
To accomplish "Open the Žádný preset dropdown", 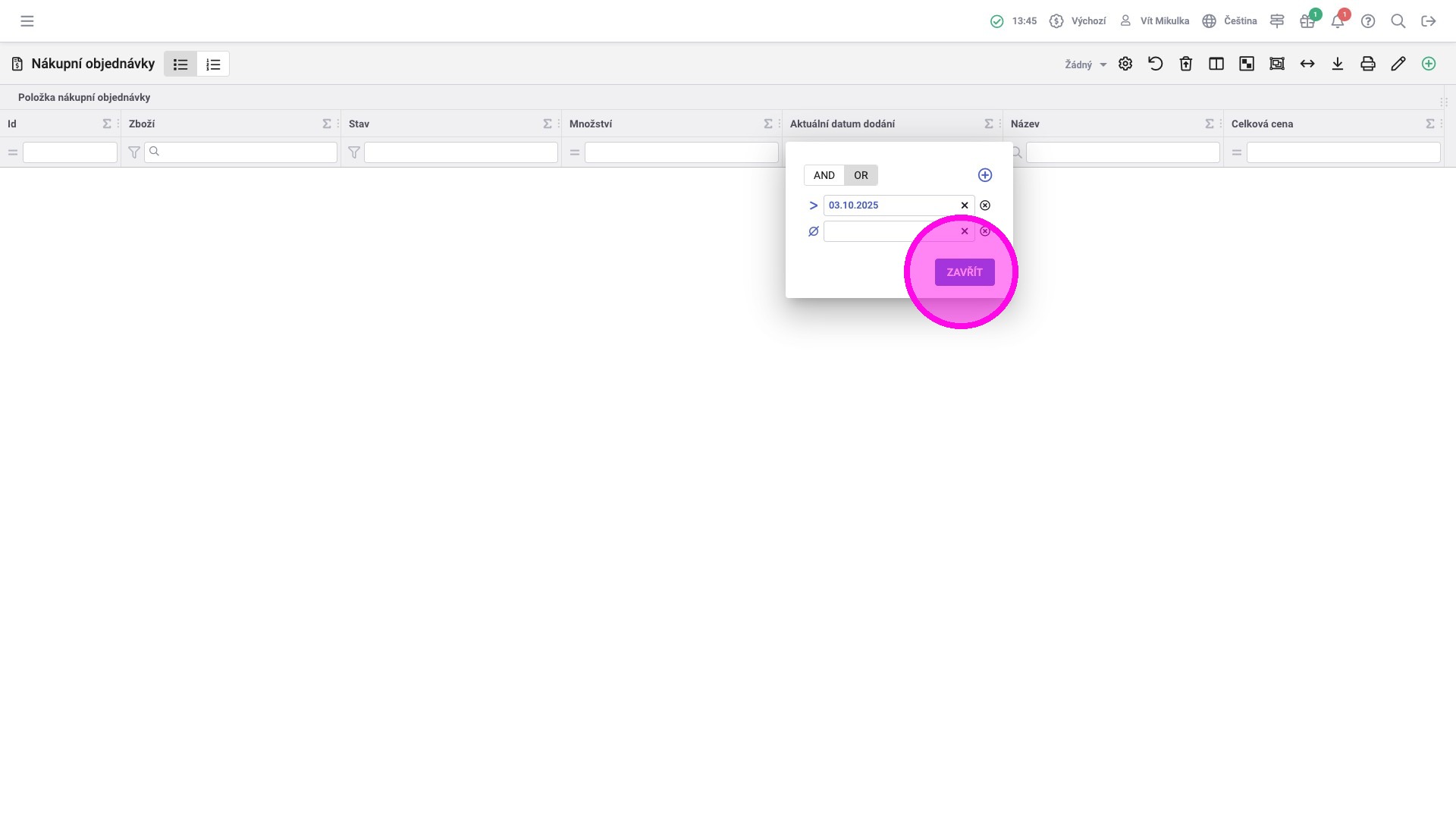I will [x=1085, y=64].
